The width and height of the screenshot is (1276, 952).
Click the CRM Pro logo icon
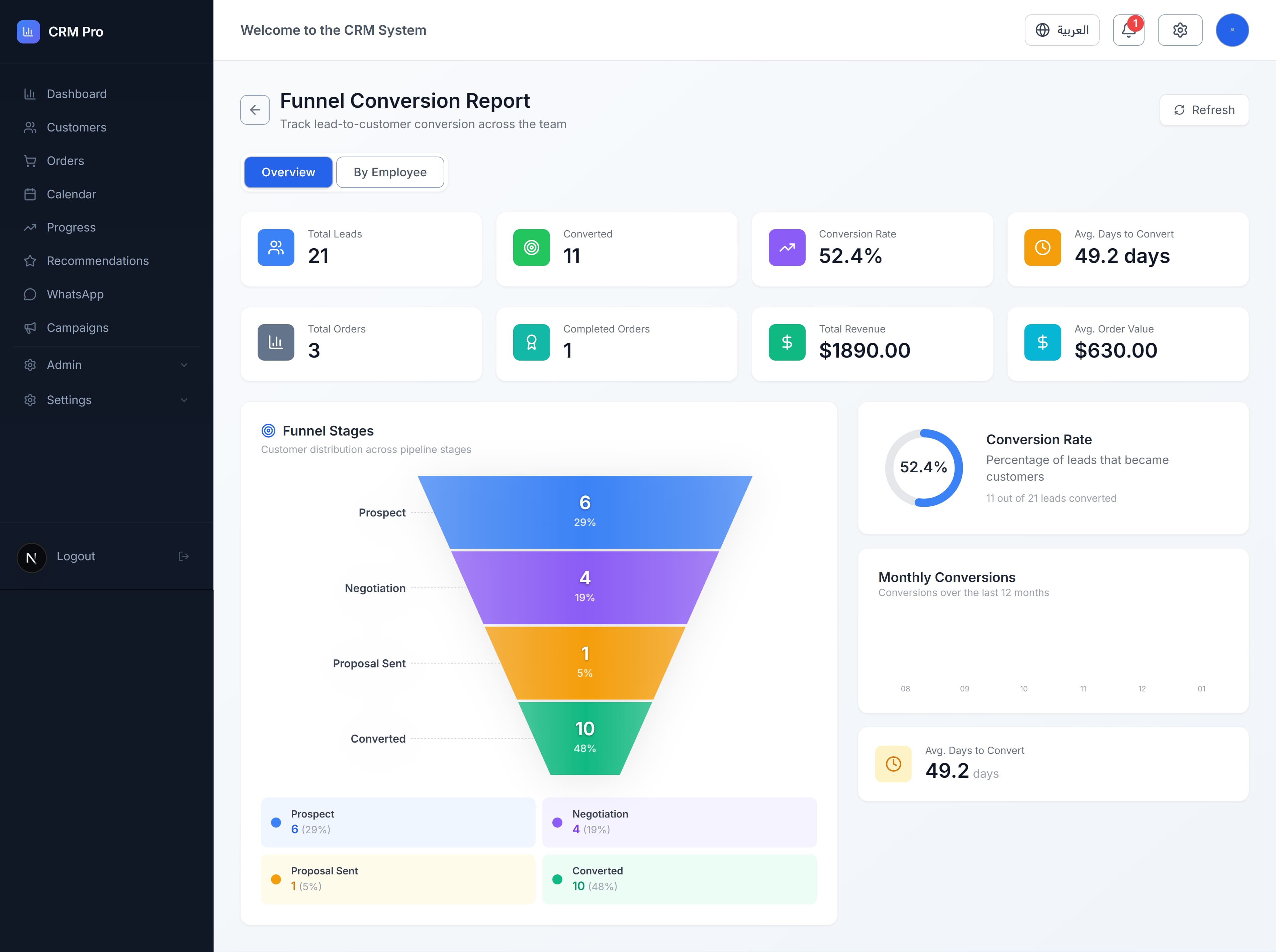28,32
